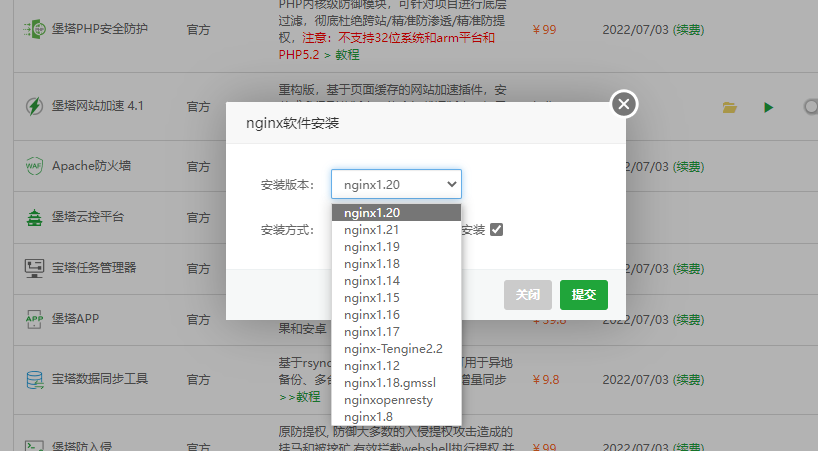
Task: Click 续费 link in Apache防火墙 row
Action: [x=689, y=167]
